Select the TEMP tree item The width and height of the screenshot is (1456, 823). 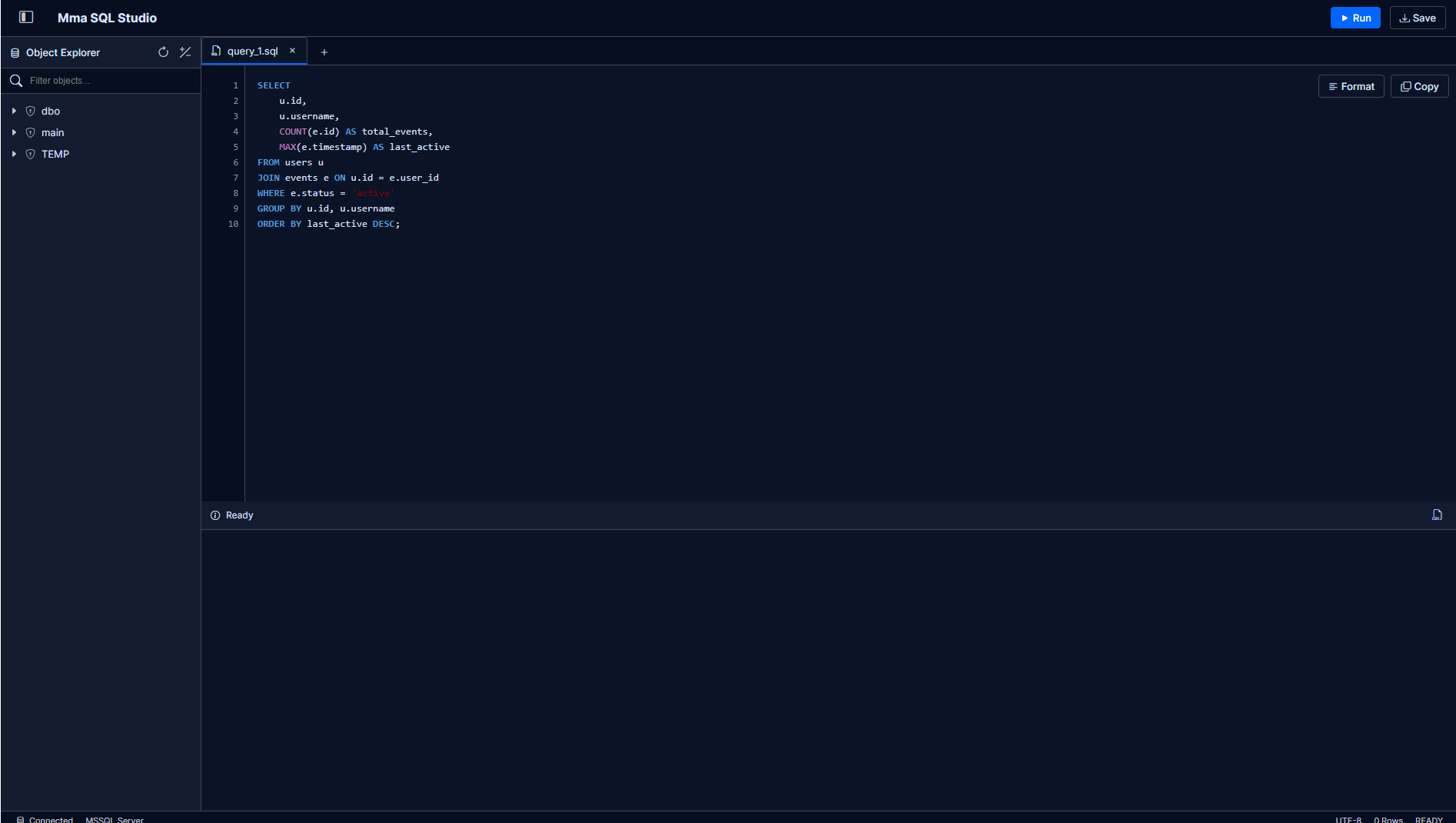[x=101, y=154]
